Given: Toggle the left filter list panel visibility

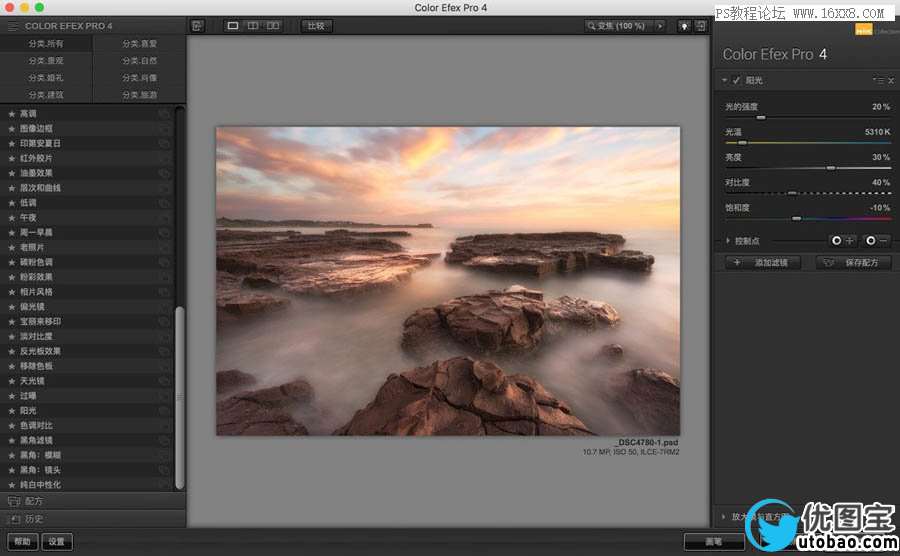Looking at the screenshot, I should pos(197,26).
